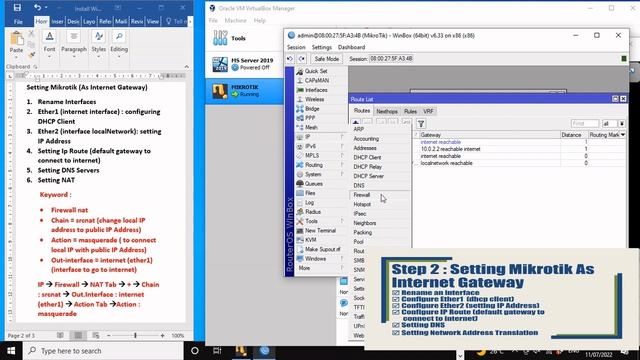Click the WinBox undo arrow

click(290, 59)
